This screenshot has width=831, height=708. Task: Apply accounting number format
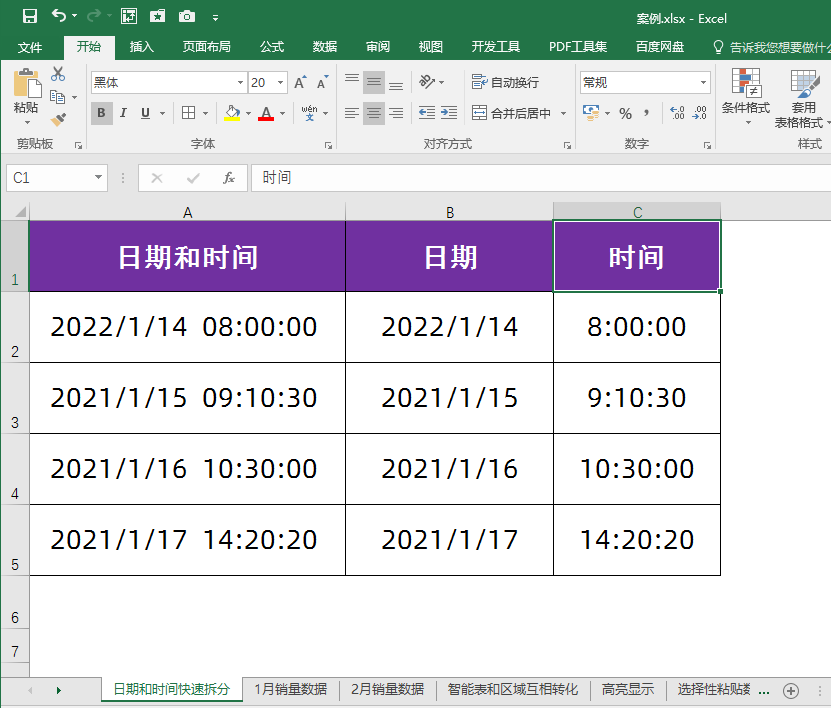(x=590, y=113)
